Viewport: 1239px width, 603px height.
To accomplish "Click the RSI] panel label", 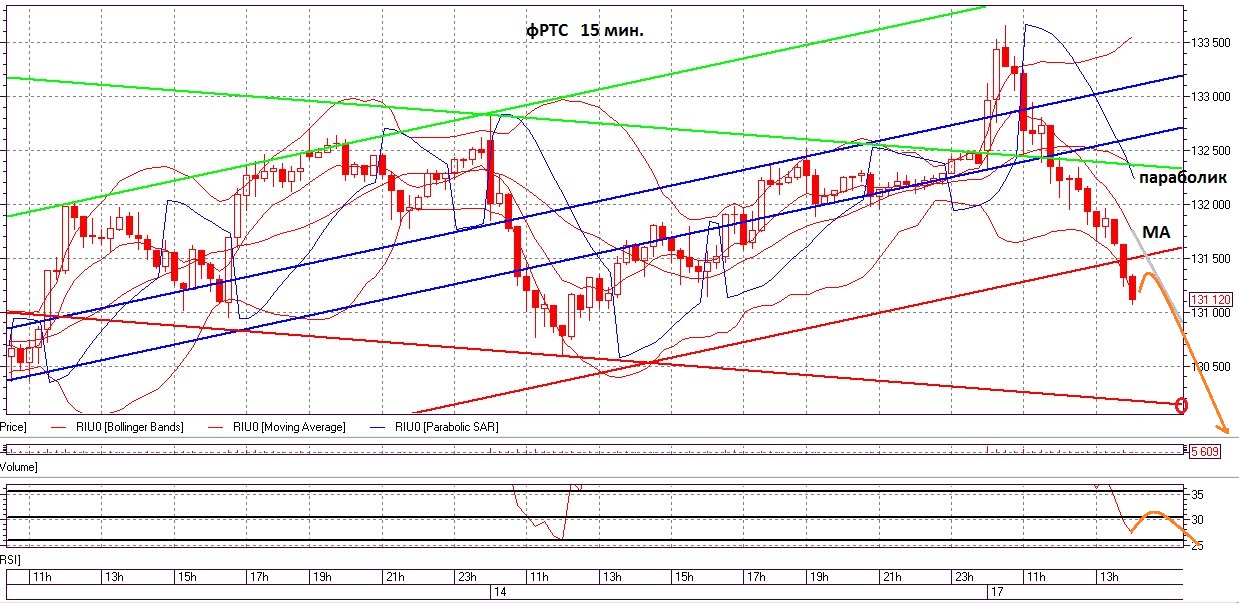I will (x=11, y=561).
